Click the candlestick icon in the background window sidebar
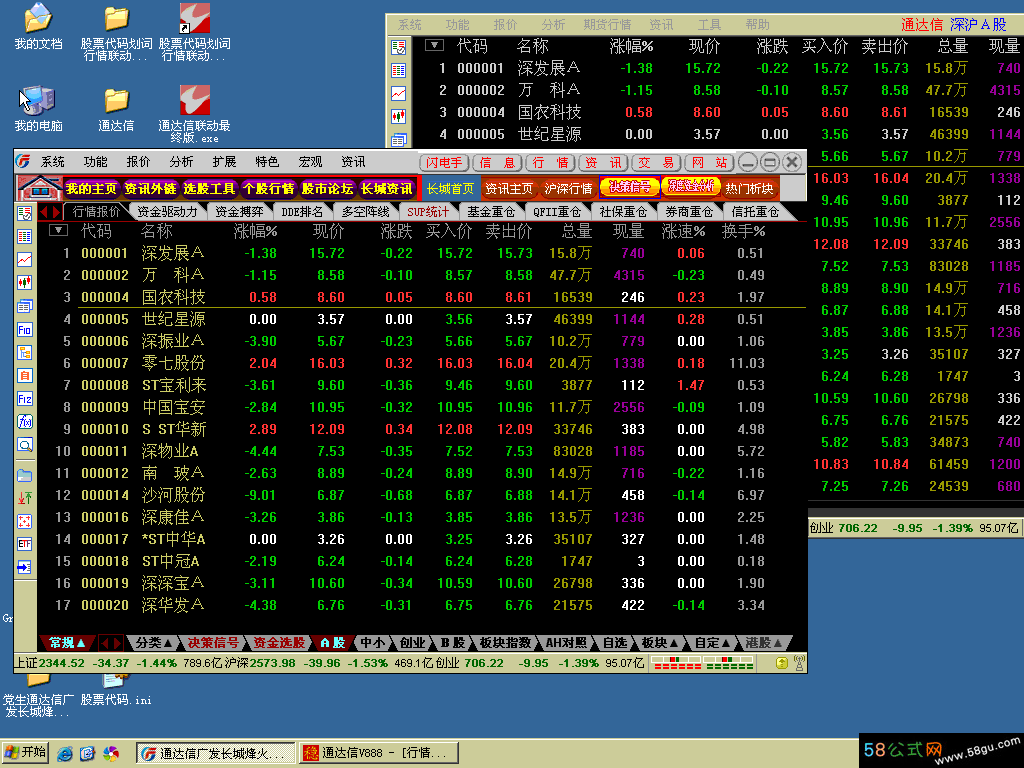The width and height of the screenshot is (1024, 768). (x=398, y=117)
